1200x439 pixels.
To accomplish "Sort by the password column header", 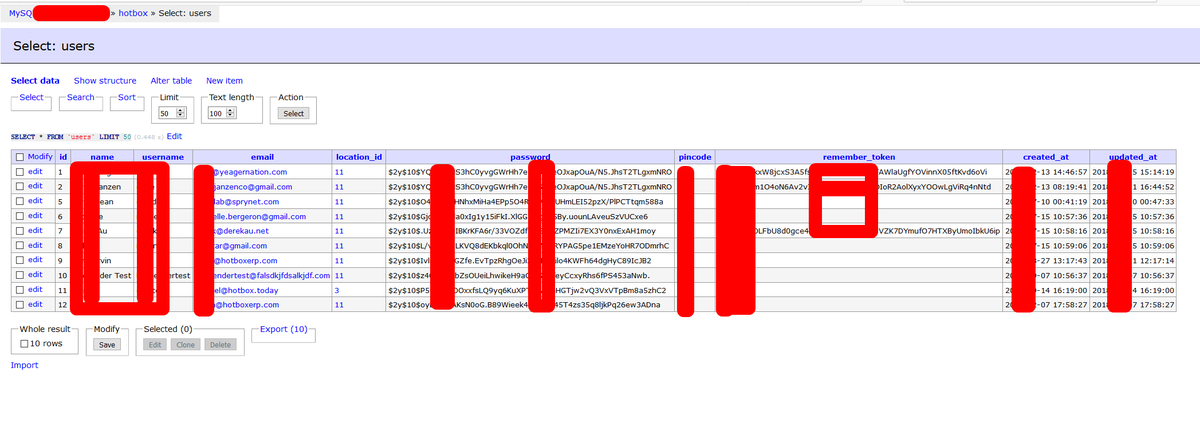I will [x=531, y=157].
